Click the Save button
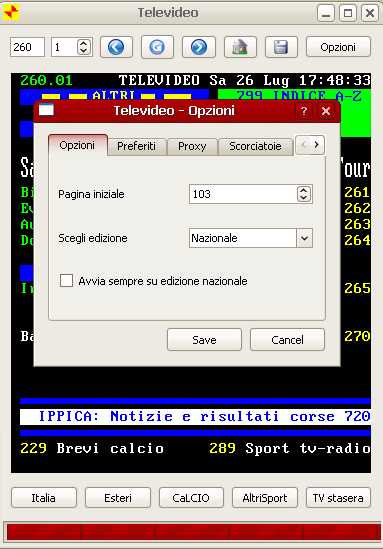The image size is (383, 549). click(x=204, y=340)
